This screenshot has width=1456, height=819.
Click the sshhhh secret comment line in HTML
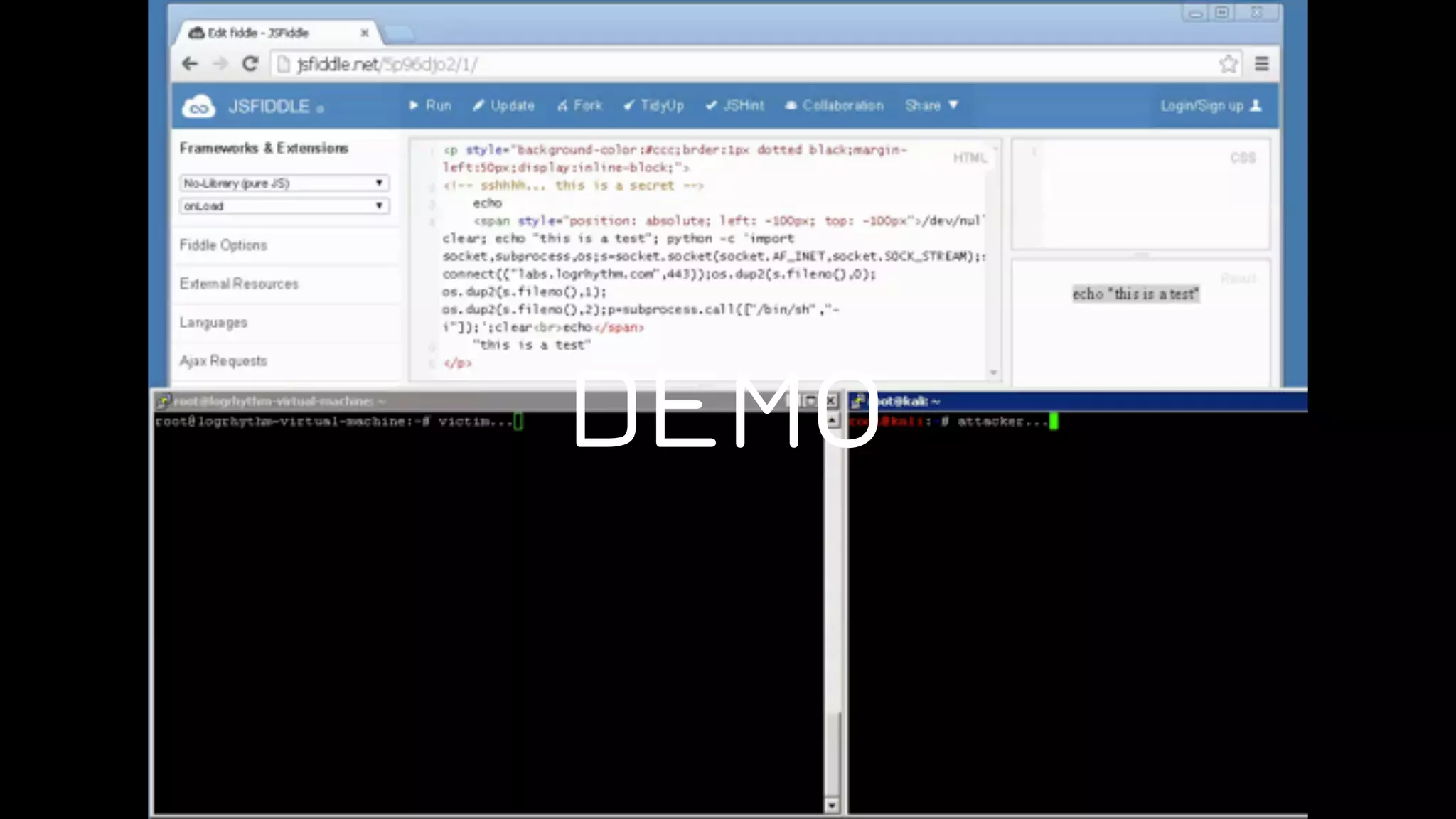573,186
